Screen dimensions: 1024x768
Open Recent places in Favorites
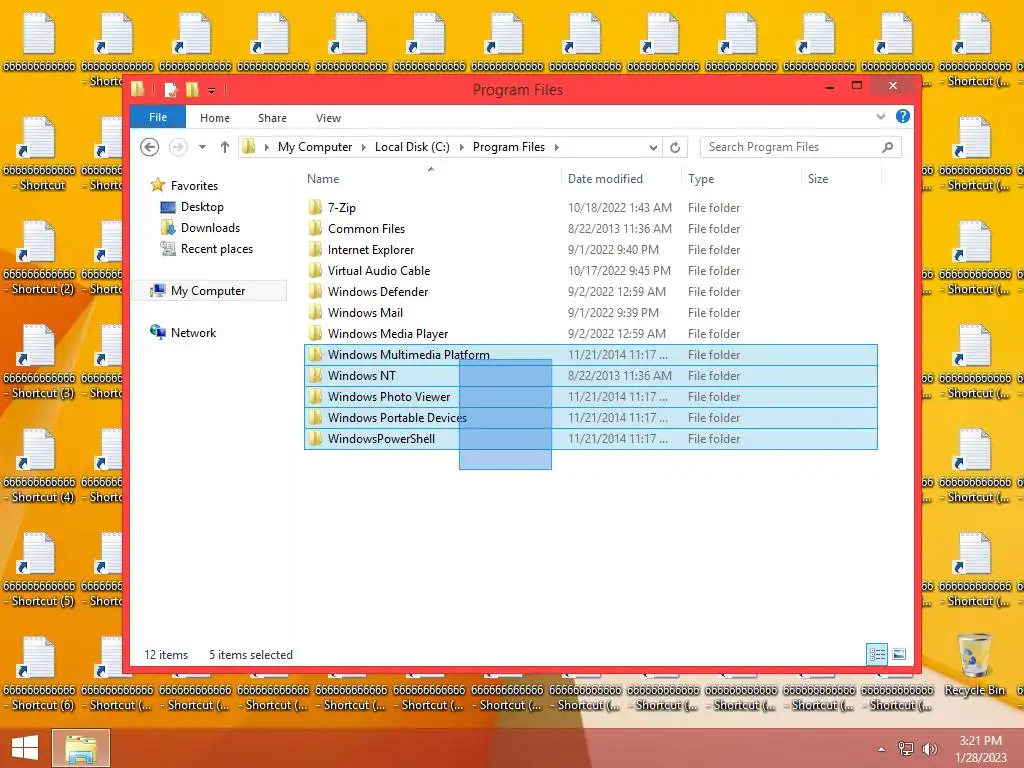(x=216, y=249)
